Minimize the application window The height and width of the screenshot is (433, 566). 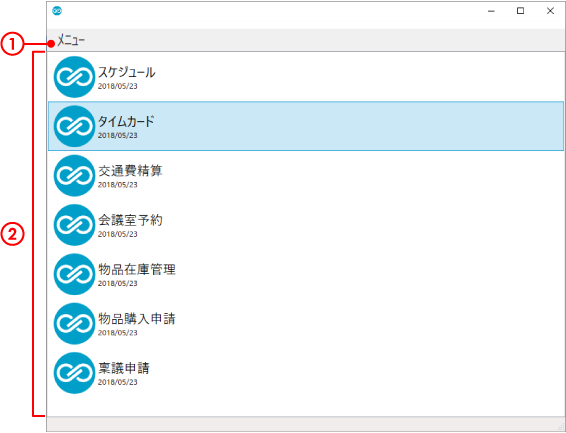click(491, 11)
